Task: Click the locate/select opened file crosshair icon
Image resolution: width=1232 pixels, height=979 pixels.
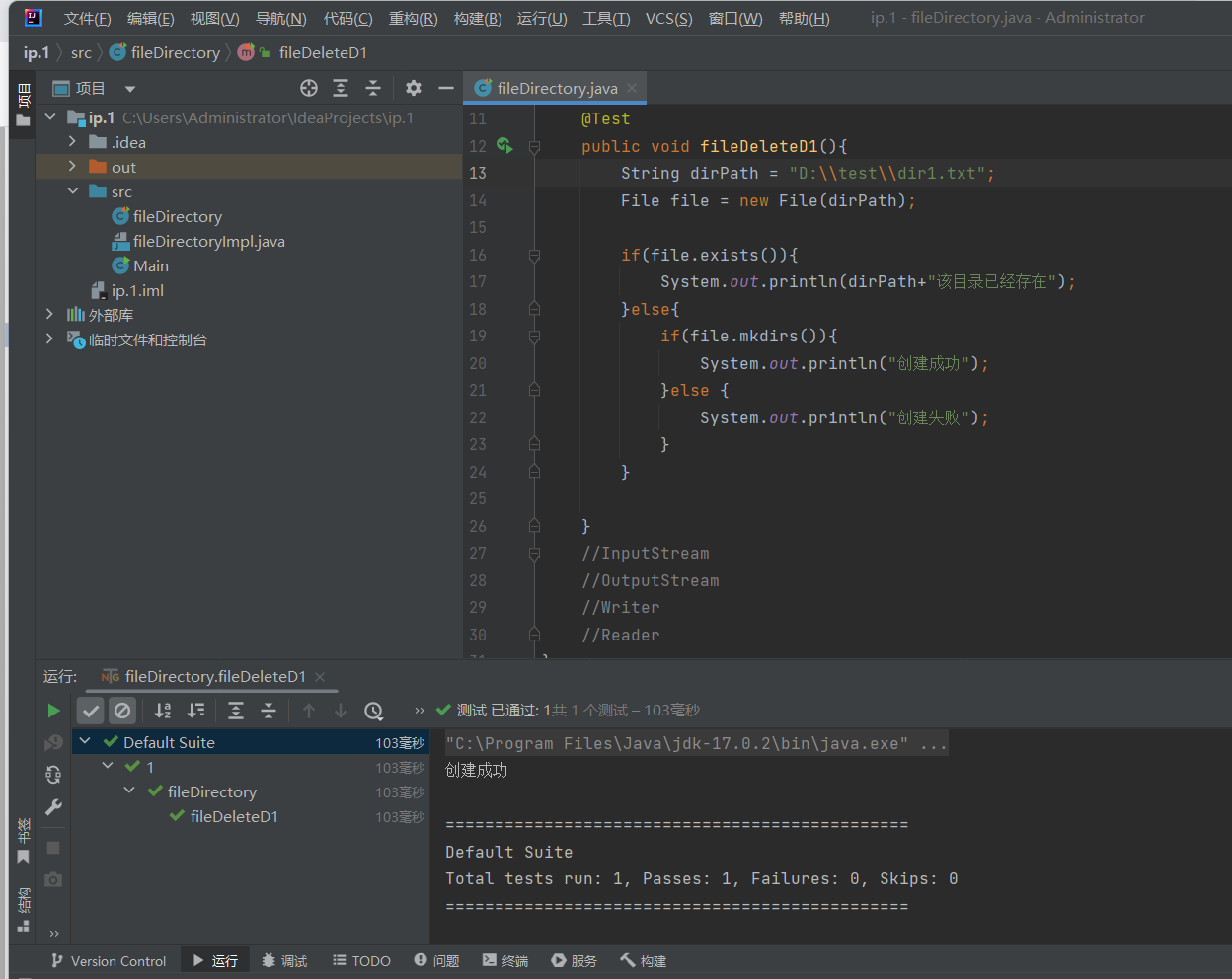Action: (309, 89)
